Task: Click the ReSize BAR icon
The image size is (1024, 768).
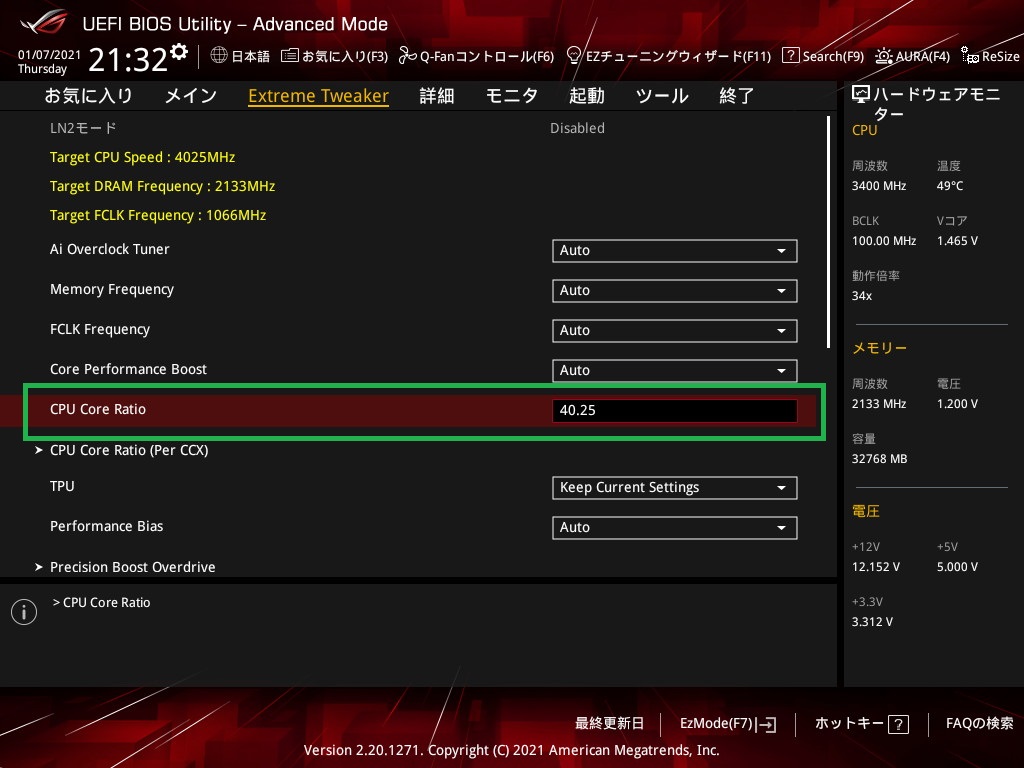Action: click(x=969, y=56)
